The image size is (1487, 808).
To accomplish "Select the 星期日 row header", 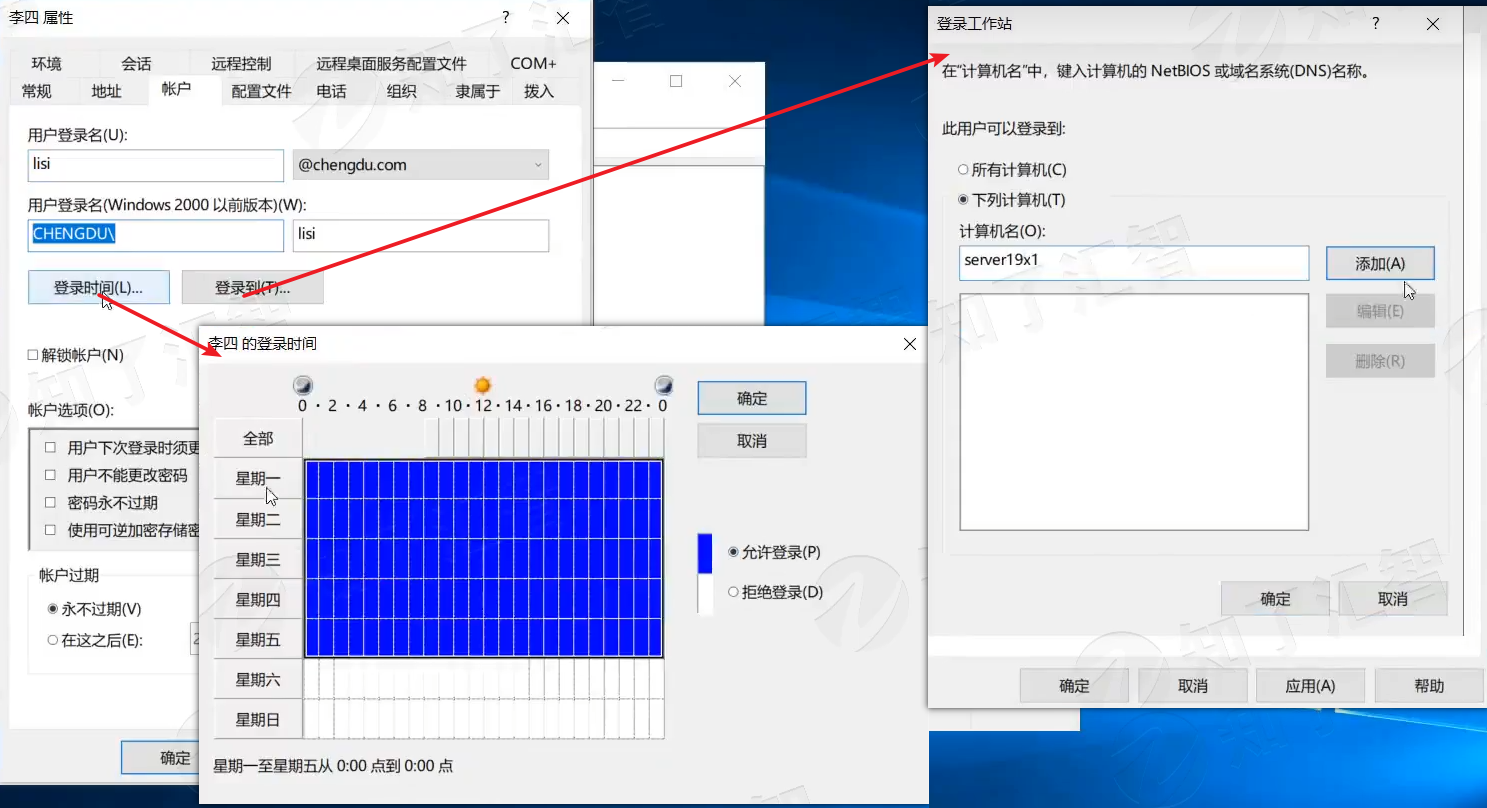I will click(258, 719).
